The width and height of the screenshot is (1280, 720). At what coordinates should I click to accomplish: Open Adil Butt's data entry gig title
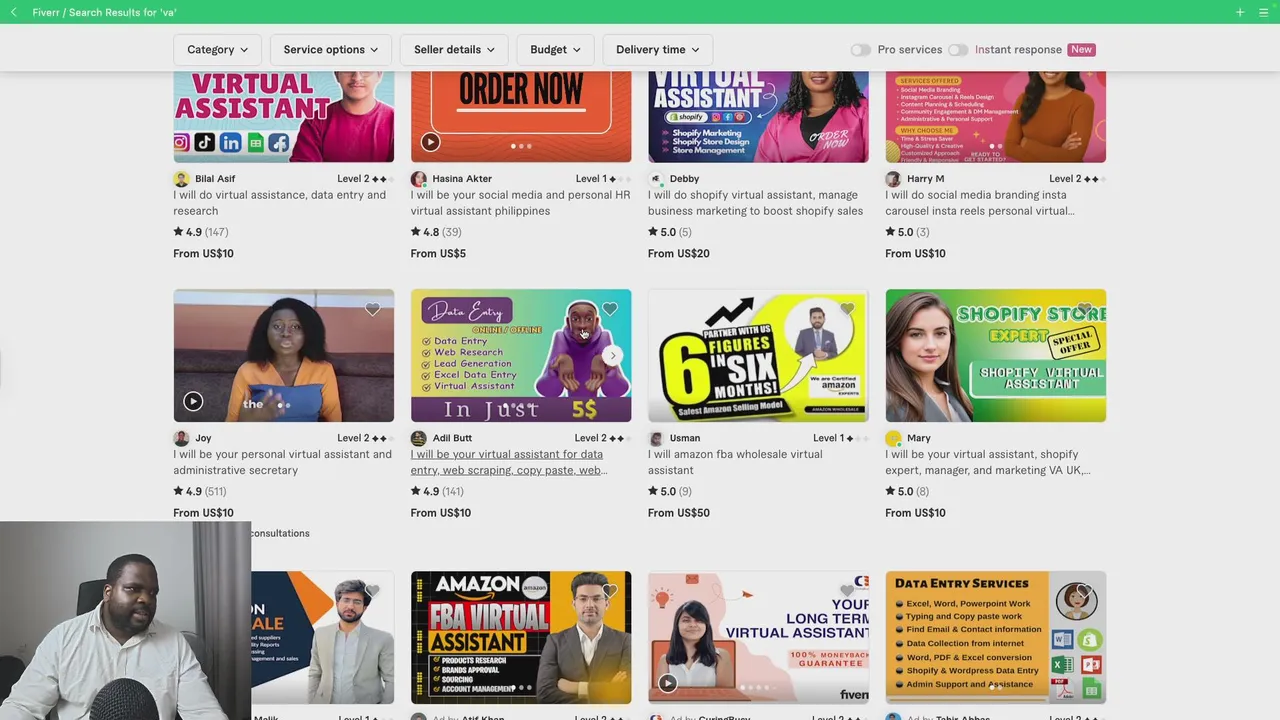(508, 462)
